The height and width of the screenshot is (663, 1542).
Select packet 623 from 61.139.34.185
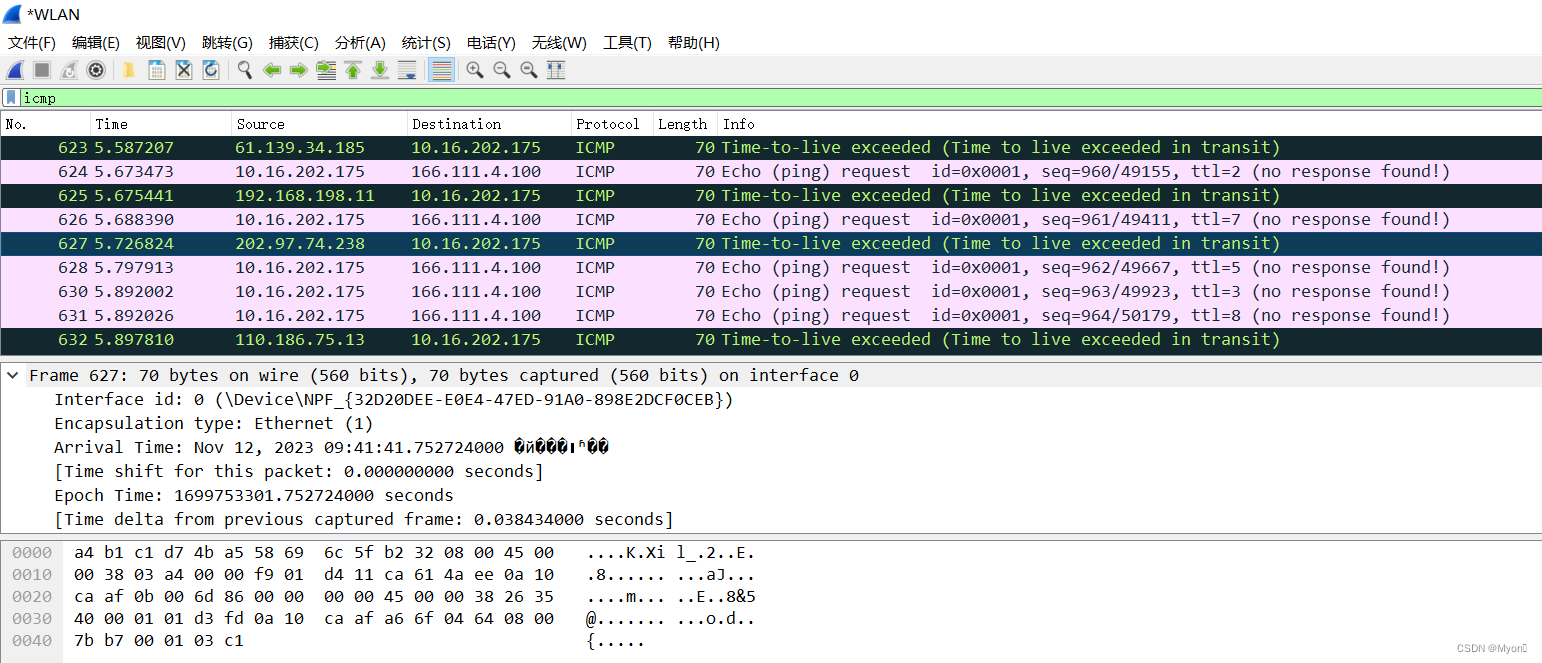click(771, 148)
